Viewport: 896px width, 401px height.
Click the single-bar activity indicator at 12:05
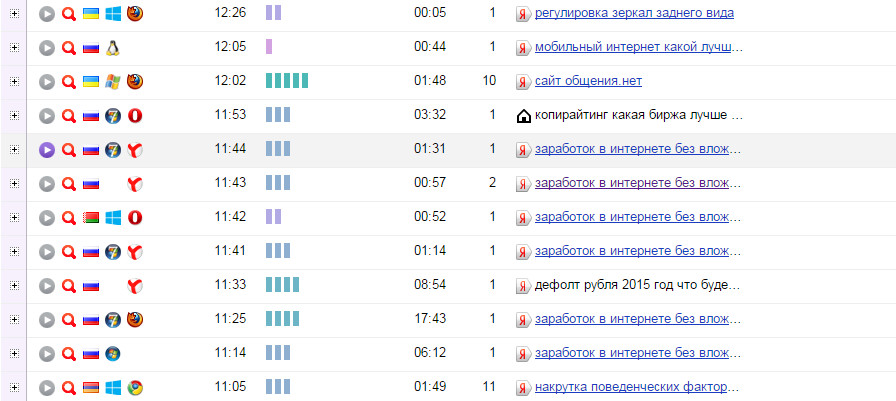click(269, 46)
